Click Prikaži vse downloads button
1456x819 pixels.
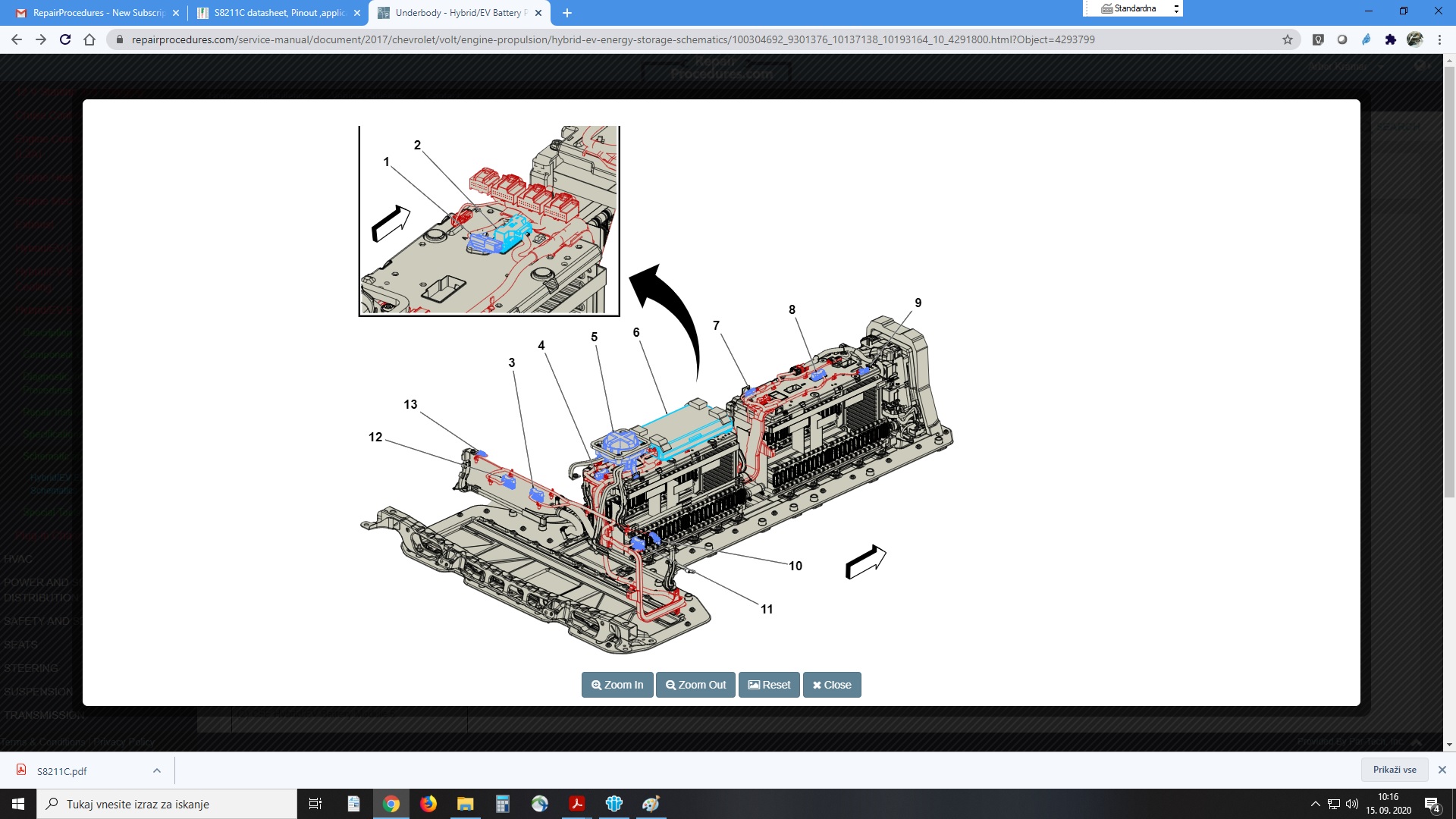point(1394,770)
